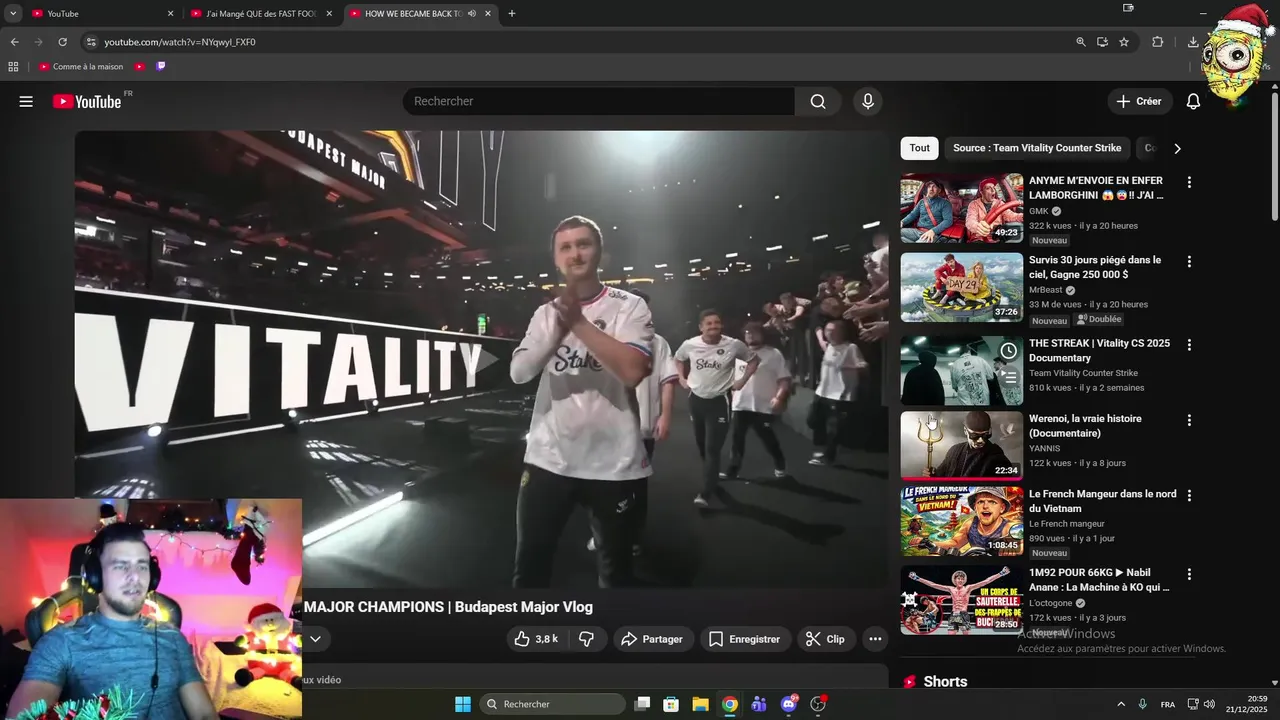Open the Créer menu
Image resolution: width=1280 pixels, height=720 pixels.
click(1139, 101)
